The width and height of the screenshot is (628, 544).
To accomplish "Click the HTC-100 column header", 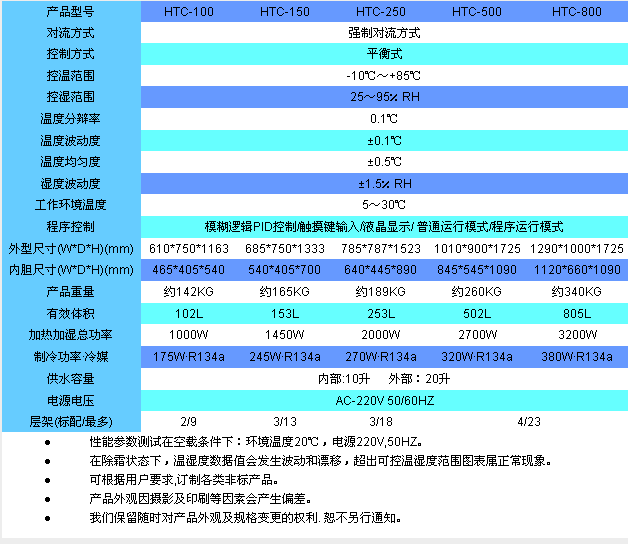I will point(189,11).
